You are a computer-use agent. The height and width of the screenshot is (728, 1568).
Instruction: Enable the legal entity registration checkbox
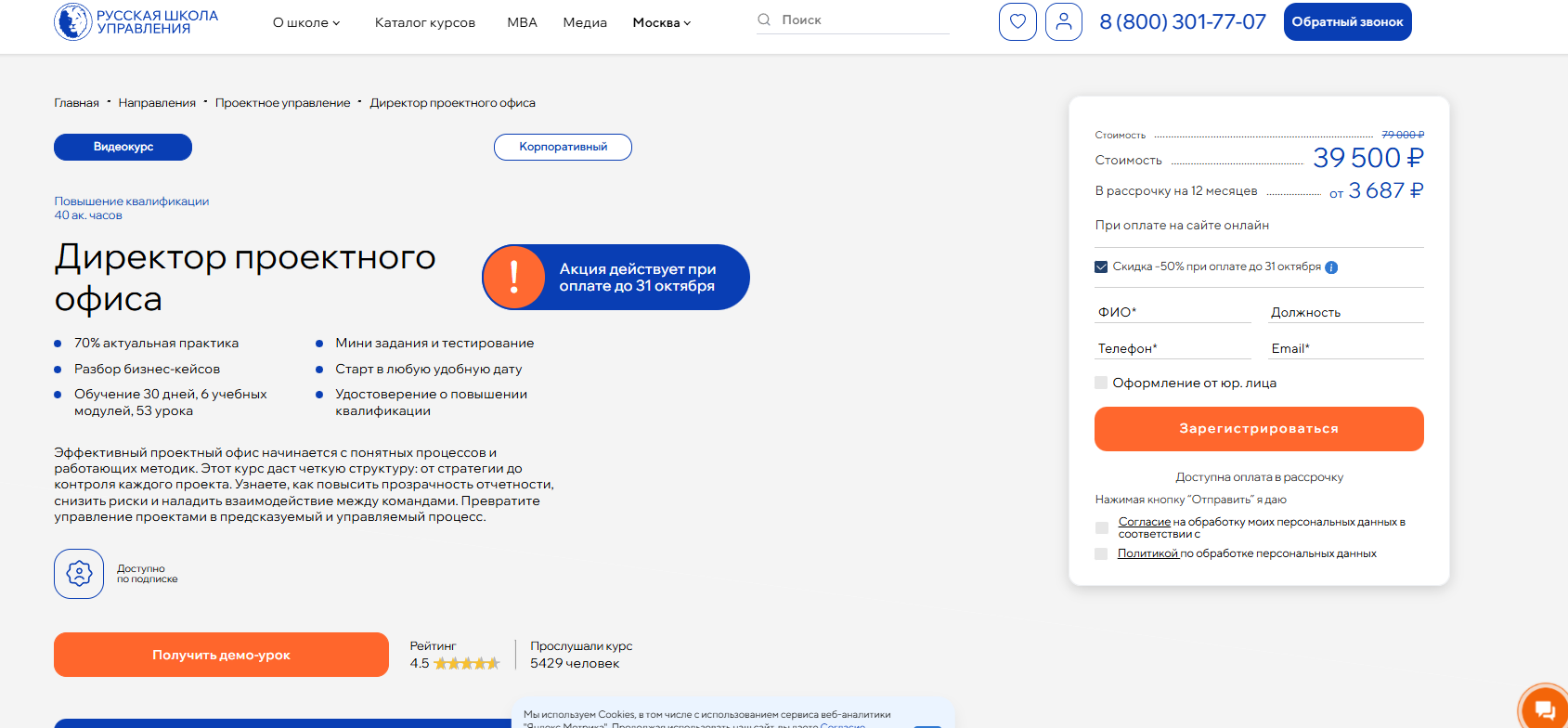[x=1101, y=383]
